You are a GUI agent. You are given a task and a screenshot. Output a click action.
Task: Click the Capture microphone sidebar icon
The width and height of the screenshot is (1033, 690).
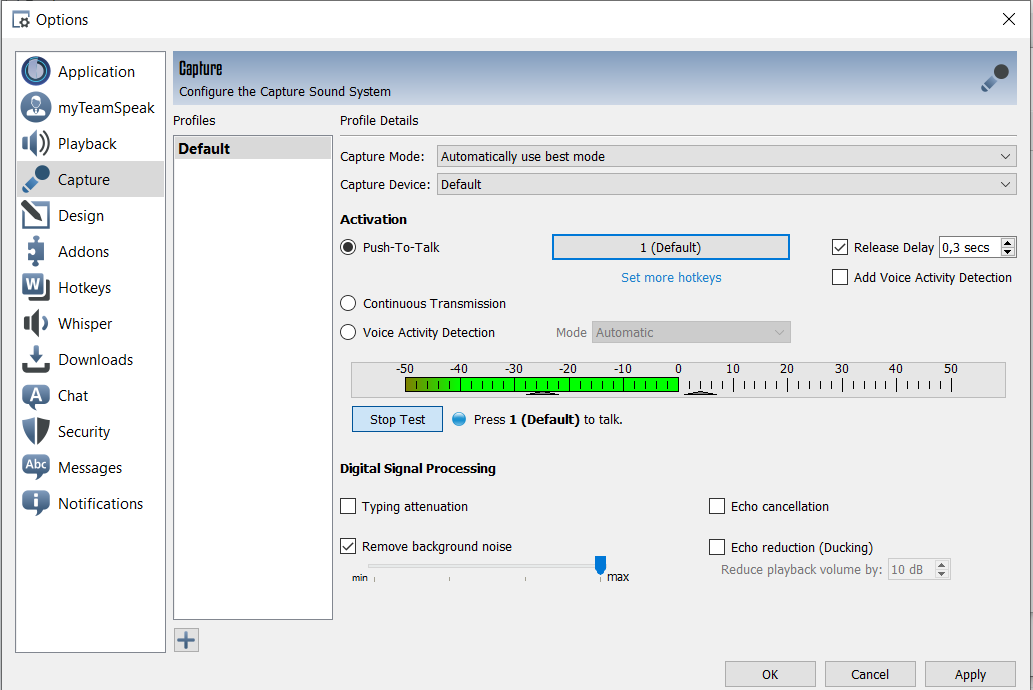[x=36, y=179]
